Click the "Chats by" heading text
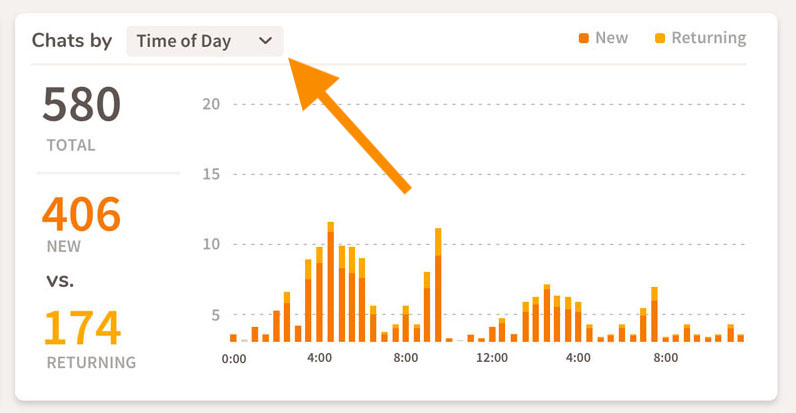The width and height of the screenshot is (796, 413). tap(72, 41)
